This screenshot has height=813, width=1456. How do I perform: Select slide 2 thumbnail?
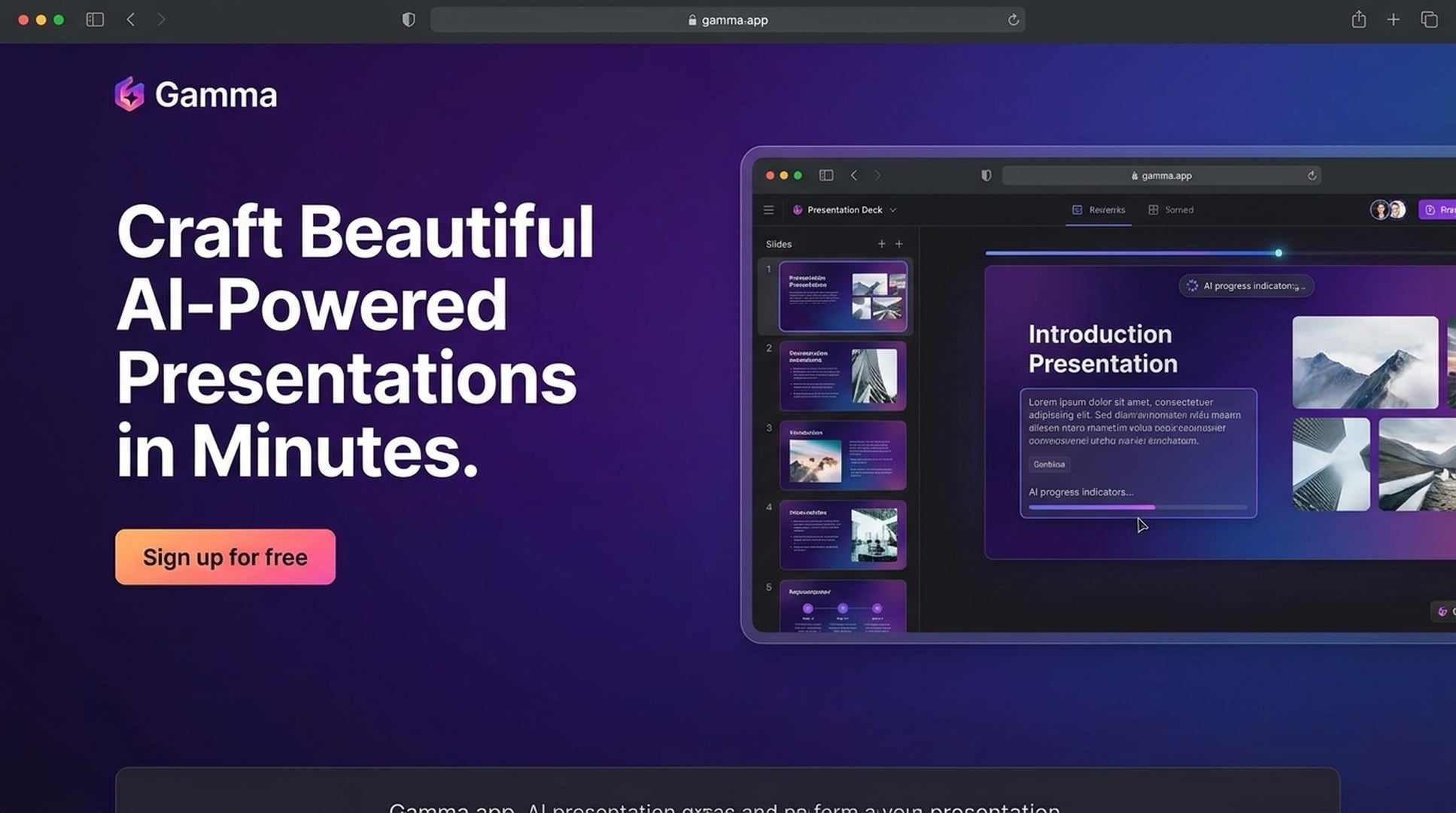(843, 376)
